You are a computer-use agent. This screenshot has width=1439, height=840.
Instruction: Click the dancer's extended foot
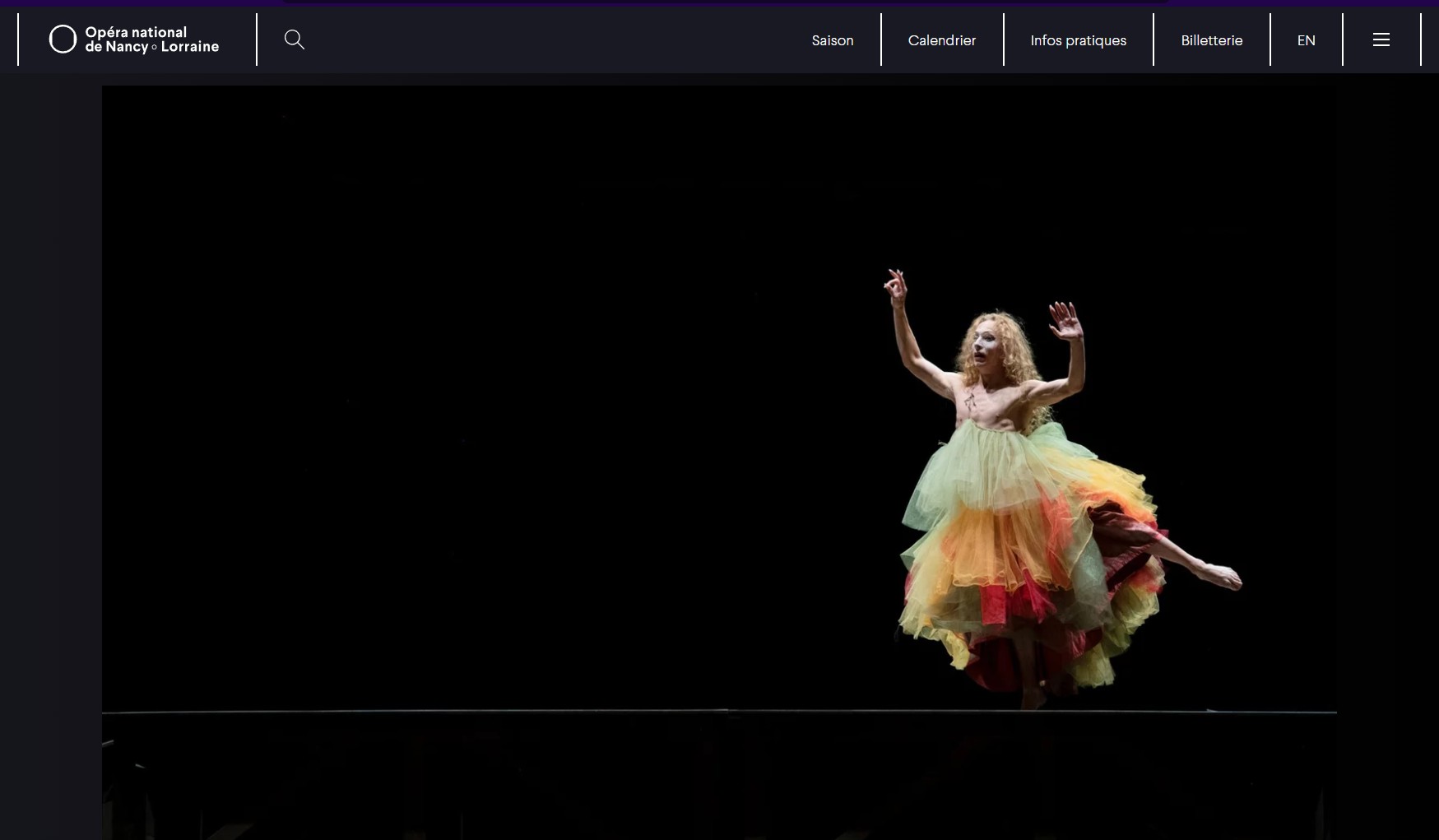[1222, 575]
